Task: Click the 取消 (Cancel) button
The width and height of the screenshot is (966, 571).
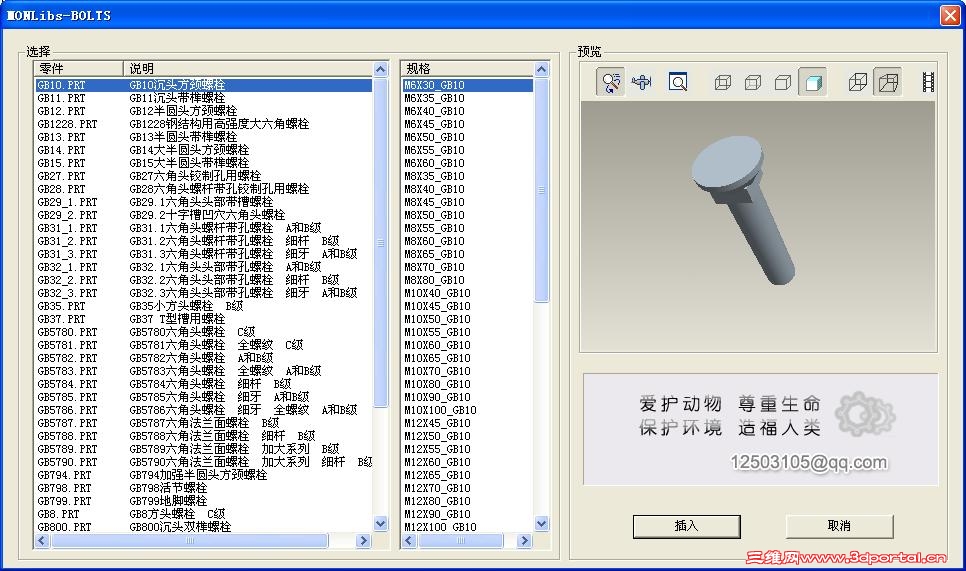Action: point(839,526)
